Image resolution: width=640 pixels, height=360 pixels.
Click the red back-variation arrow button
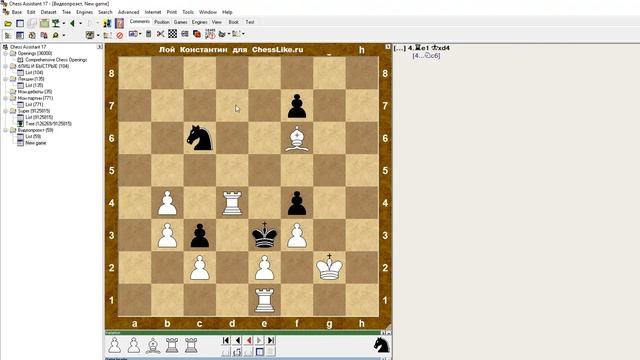click(x=249, y=340)
